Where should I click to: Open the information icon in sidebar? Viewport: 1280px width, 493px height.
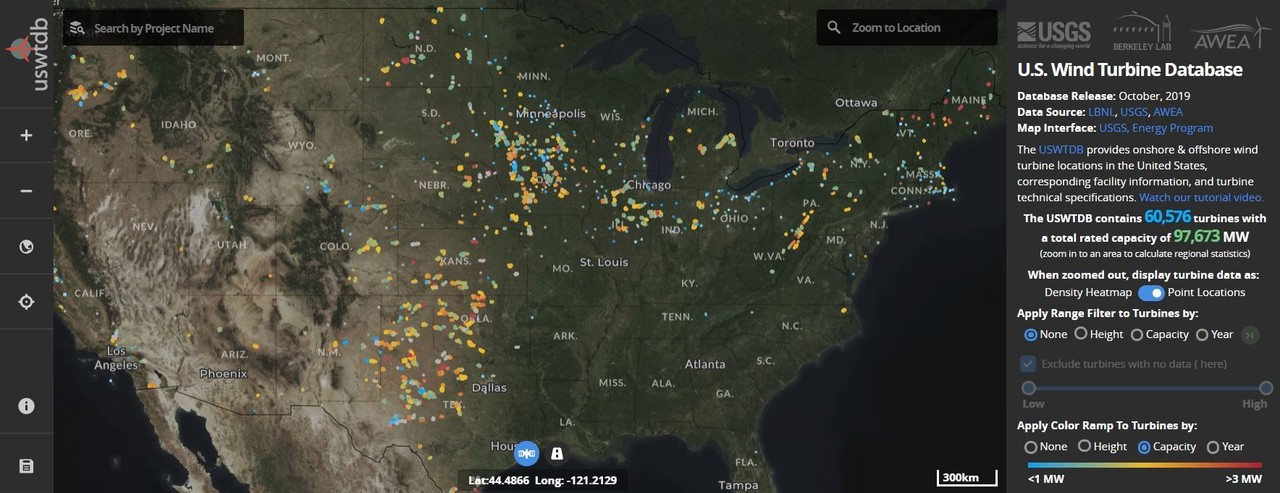26,406
